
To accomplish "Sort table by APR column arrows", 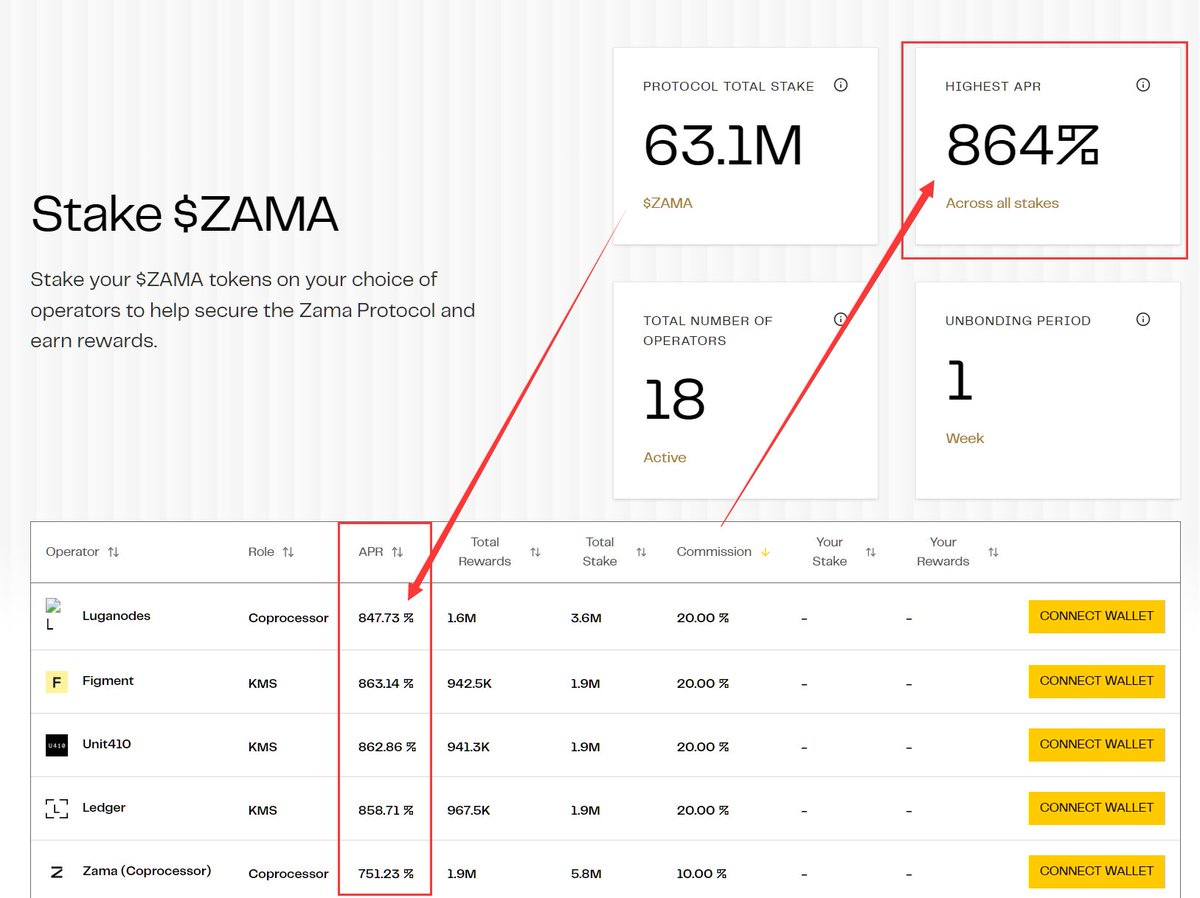I will (x=397, y=552).
